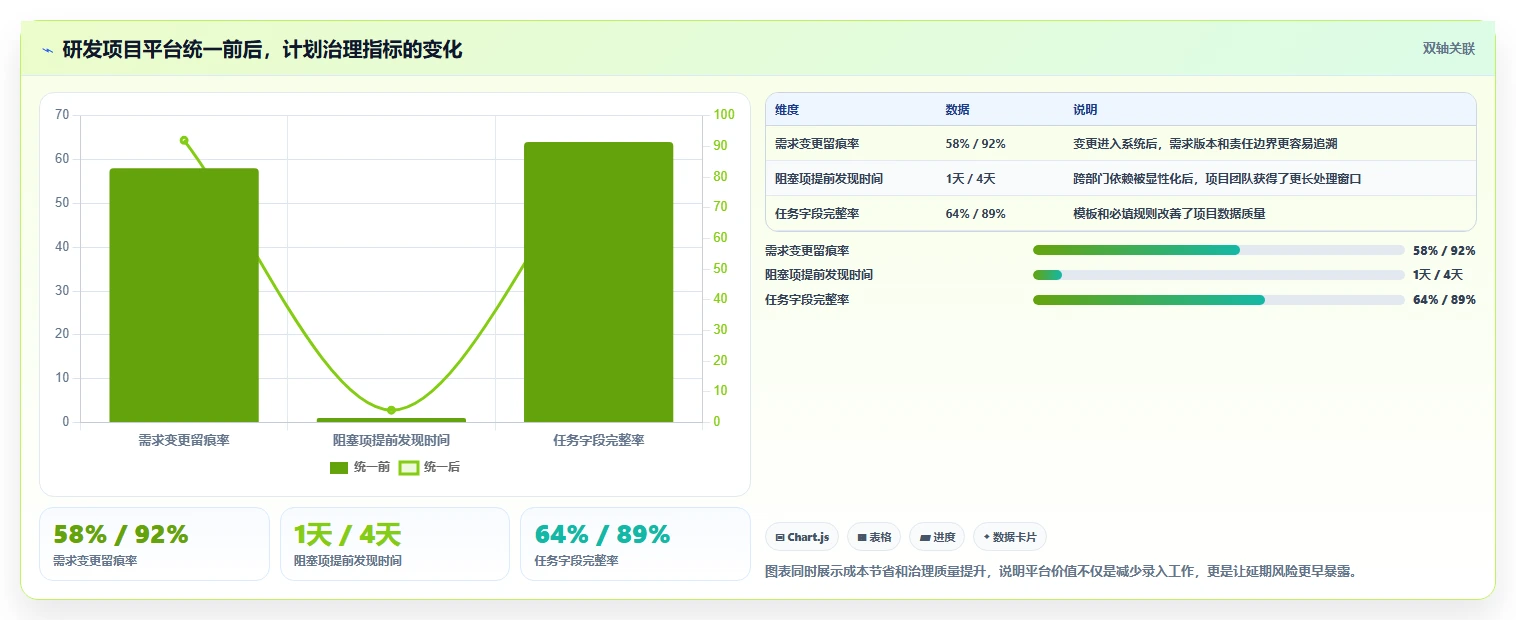
Task: Click the 任务字段完整率 green bar in chart
Action: [x=598, y=282]
